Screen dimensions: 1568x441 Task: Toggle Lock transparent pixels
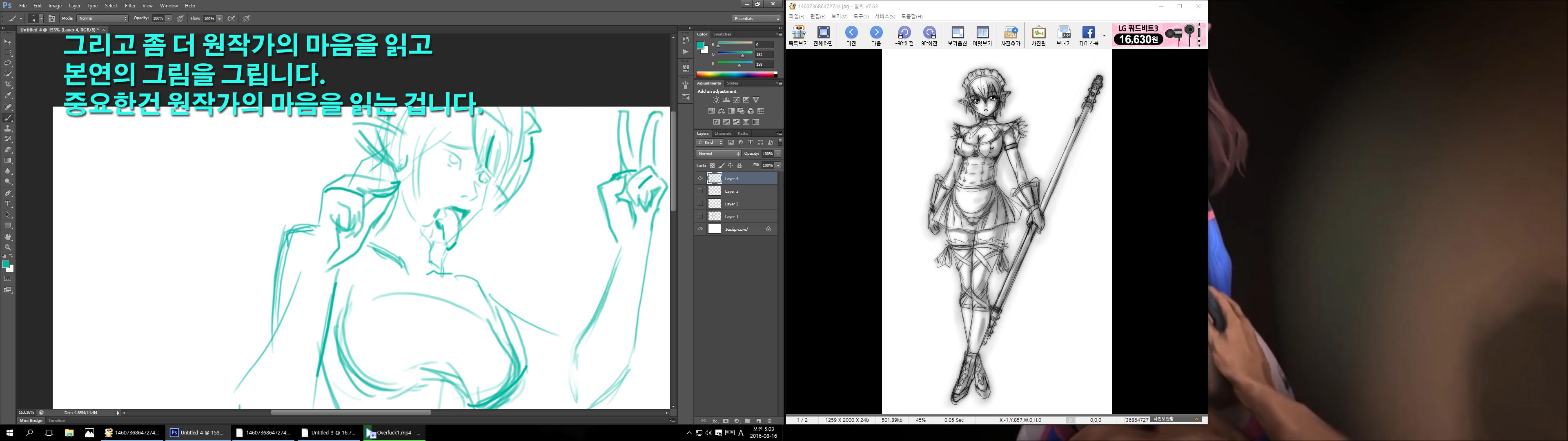tap(712, 166)
